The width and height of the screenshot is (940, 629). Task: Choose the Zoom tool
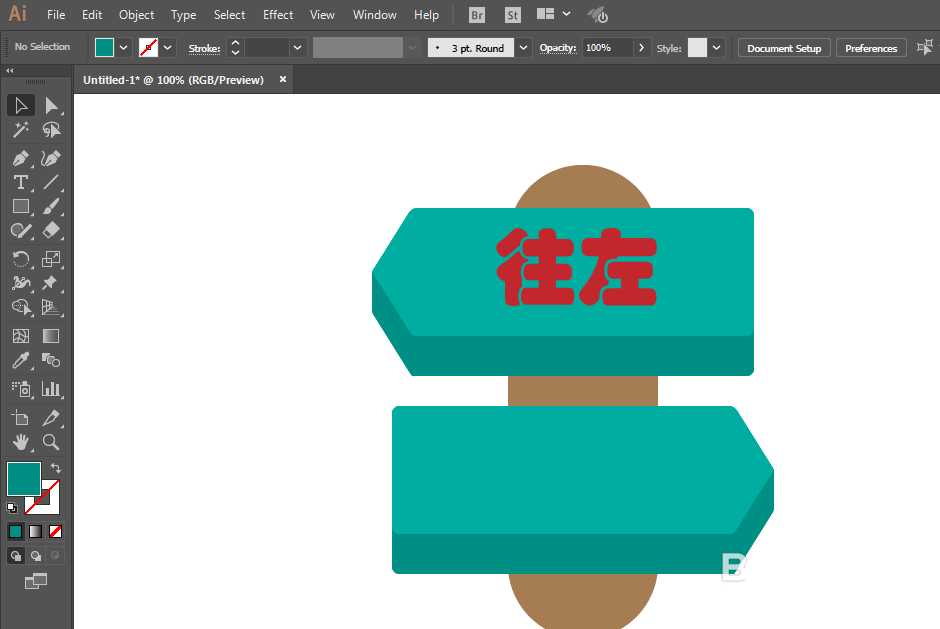click(53, 442)
